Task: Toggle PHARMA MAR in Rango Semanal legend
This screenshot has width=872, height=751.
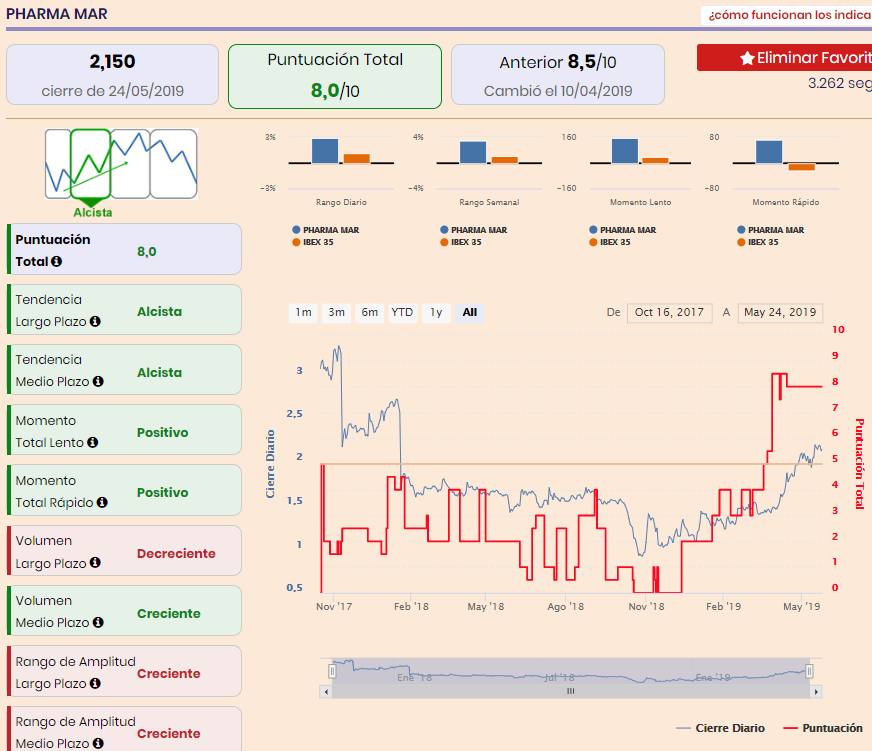Action: pos(474,230)
